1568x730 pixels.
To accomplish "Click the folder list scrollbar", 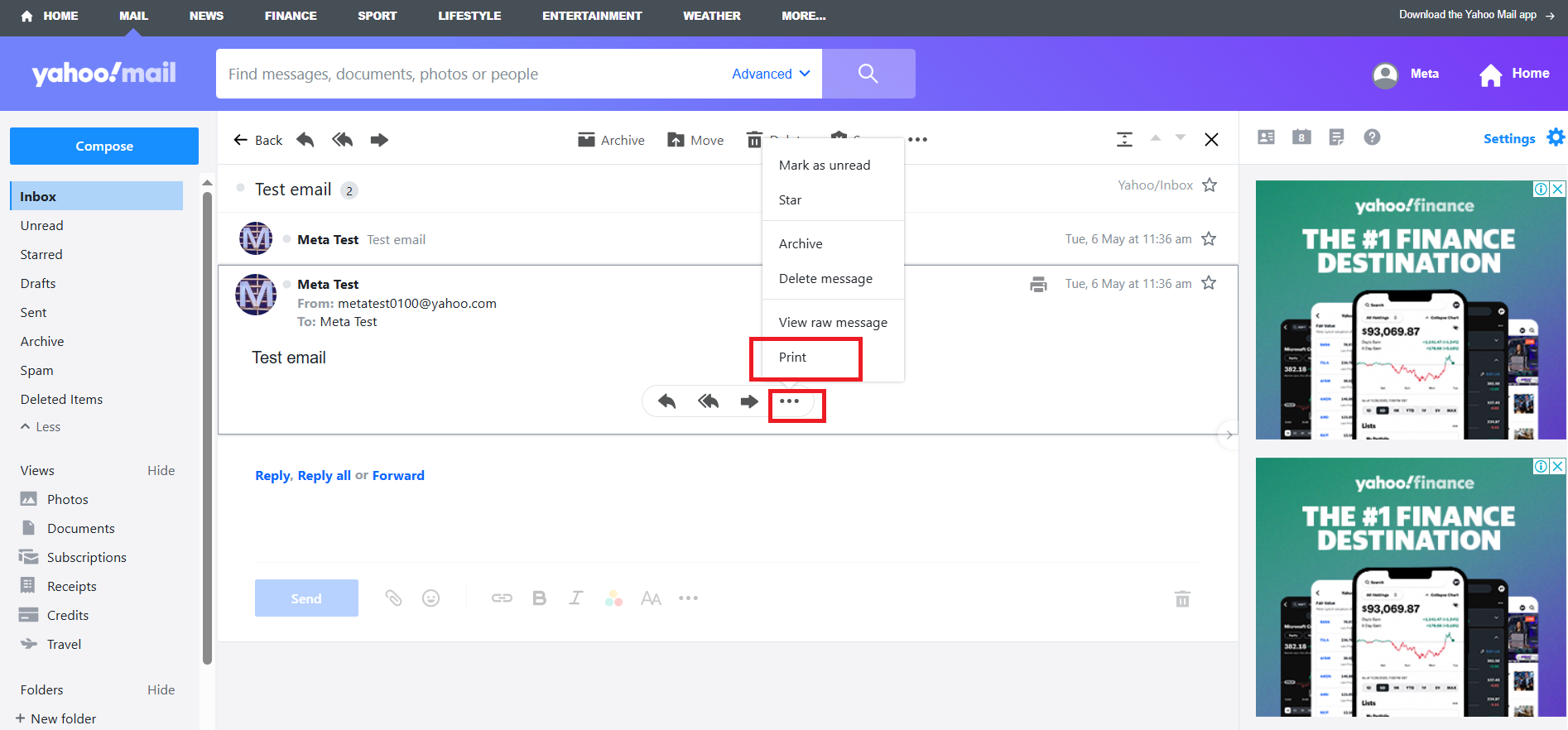I will click(x=207, y=427).
